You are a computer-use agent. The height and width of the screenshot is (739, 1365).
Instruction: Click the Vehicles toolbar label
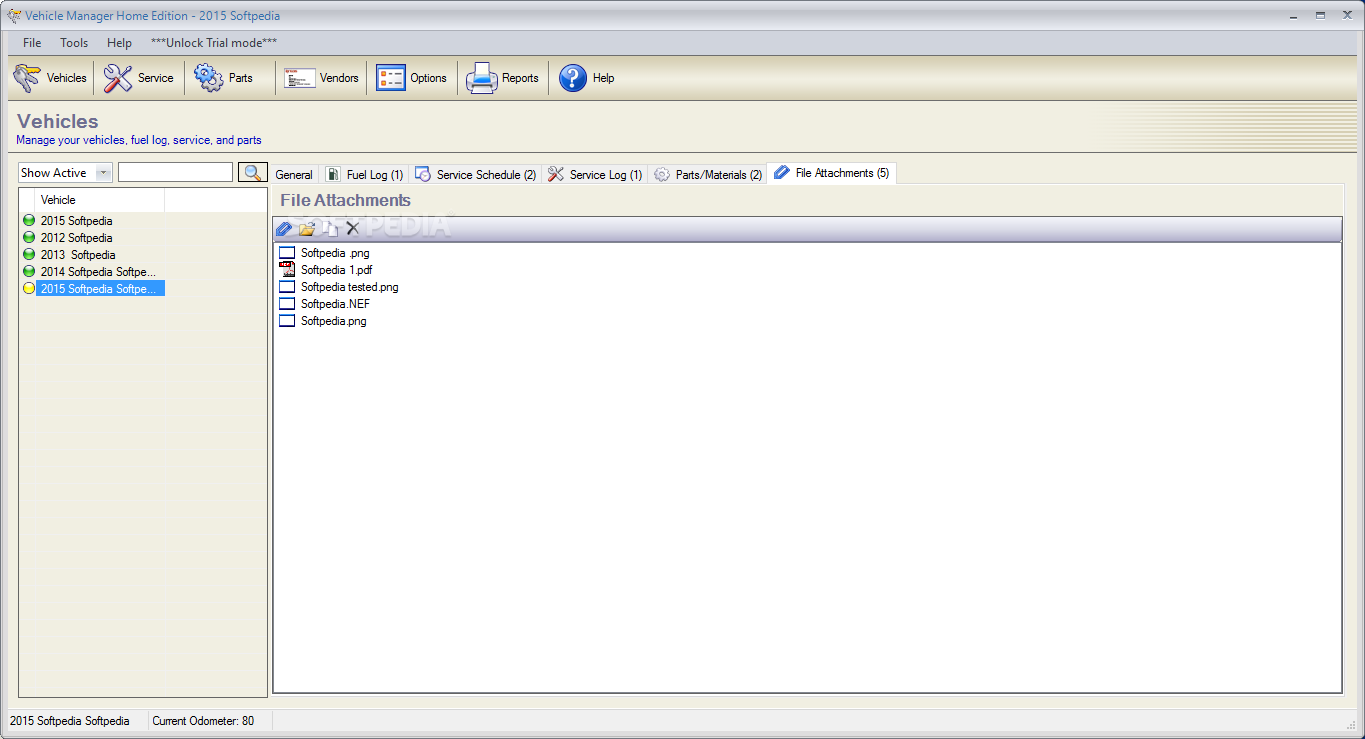[67, 78]
